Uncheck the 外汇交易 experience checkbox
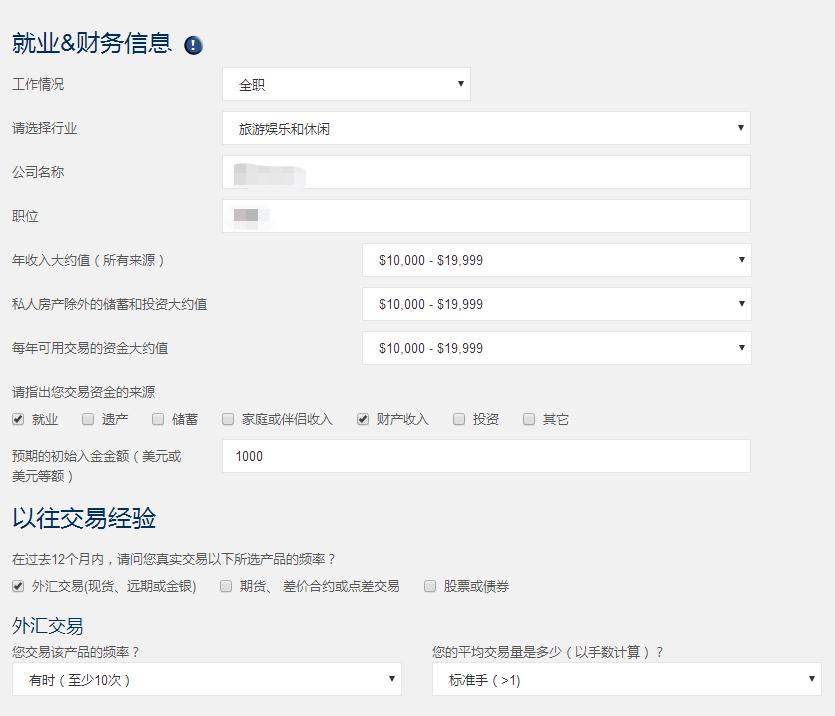 17,587
